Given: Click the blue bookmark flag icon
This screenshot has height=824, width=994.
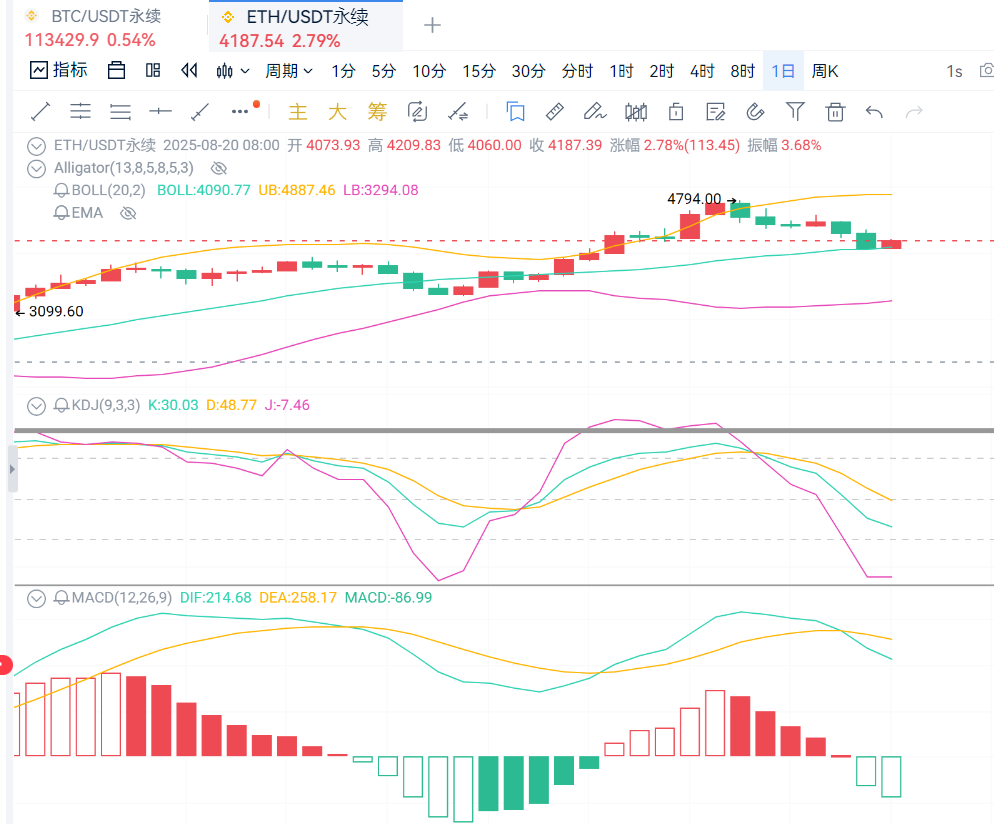Looking at the screenshot, I should click(515, 112).
